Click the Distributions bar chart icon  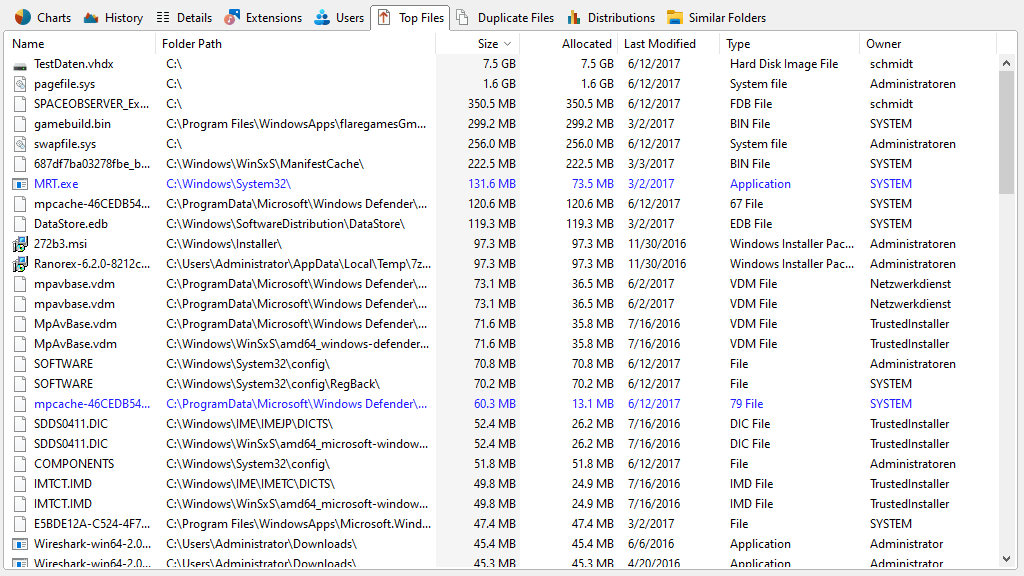(574, 17)
